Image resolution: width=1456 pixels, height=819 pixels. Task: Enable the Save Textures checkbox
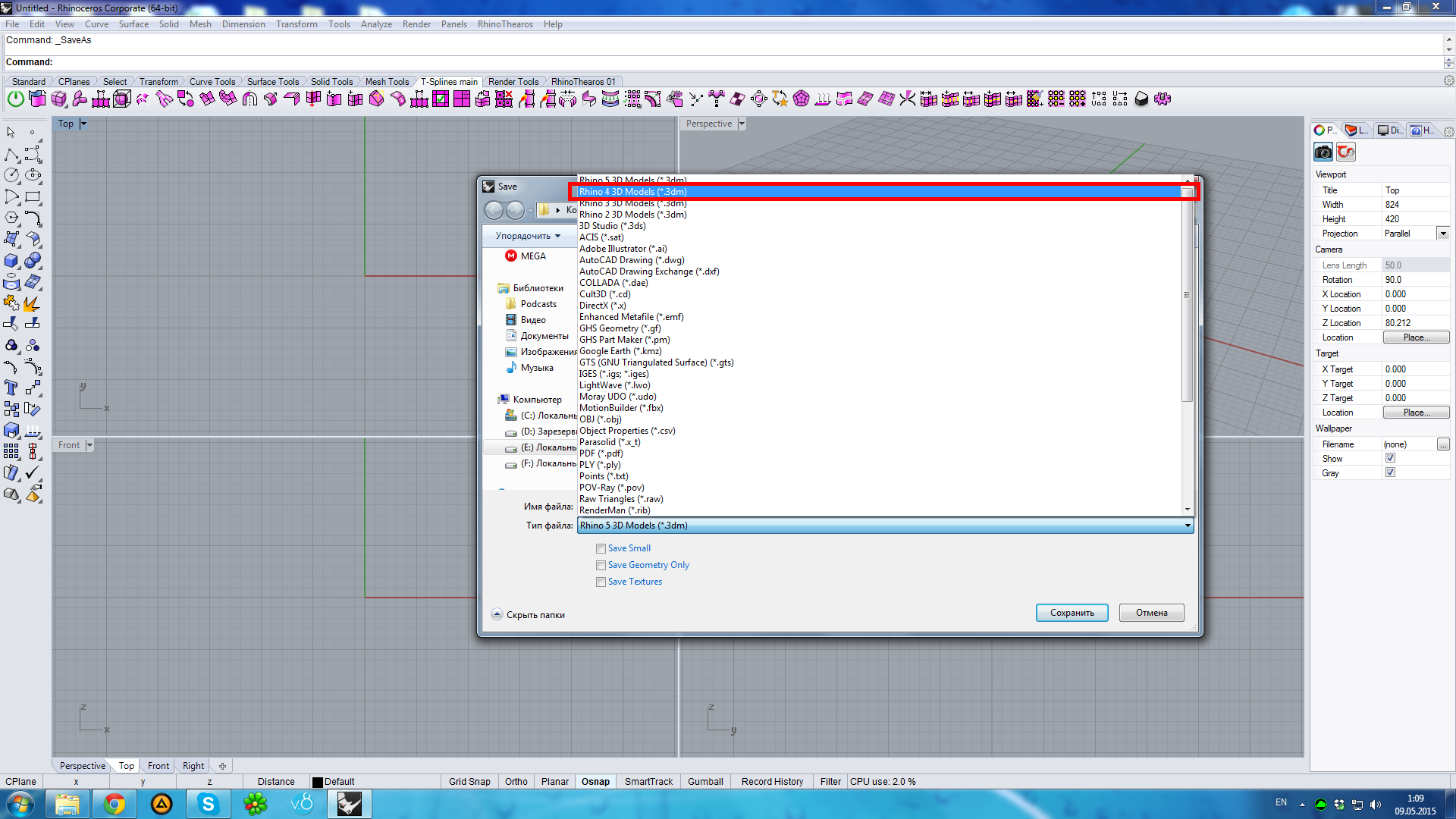click(x=601, y=582)
